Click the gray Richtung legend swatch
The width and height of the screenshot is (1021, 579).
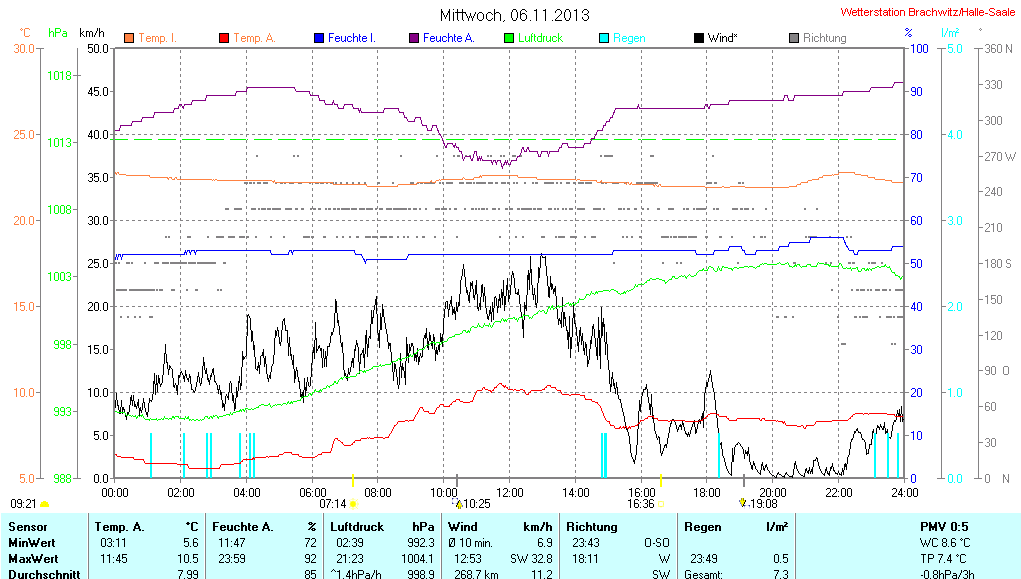pos(794,38)
